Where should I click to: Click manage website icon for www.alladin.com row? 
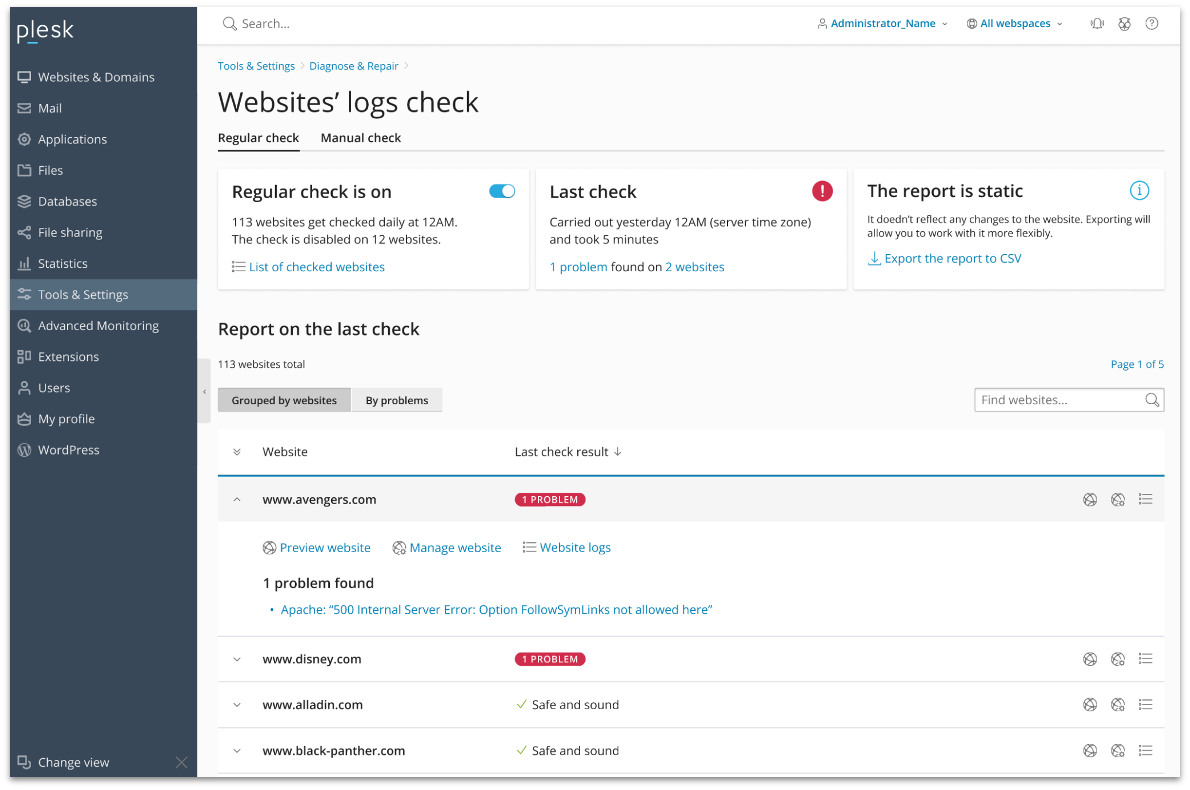click(1118, 705)
